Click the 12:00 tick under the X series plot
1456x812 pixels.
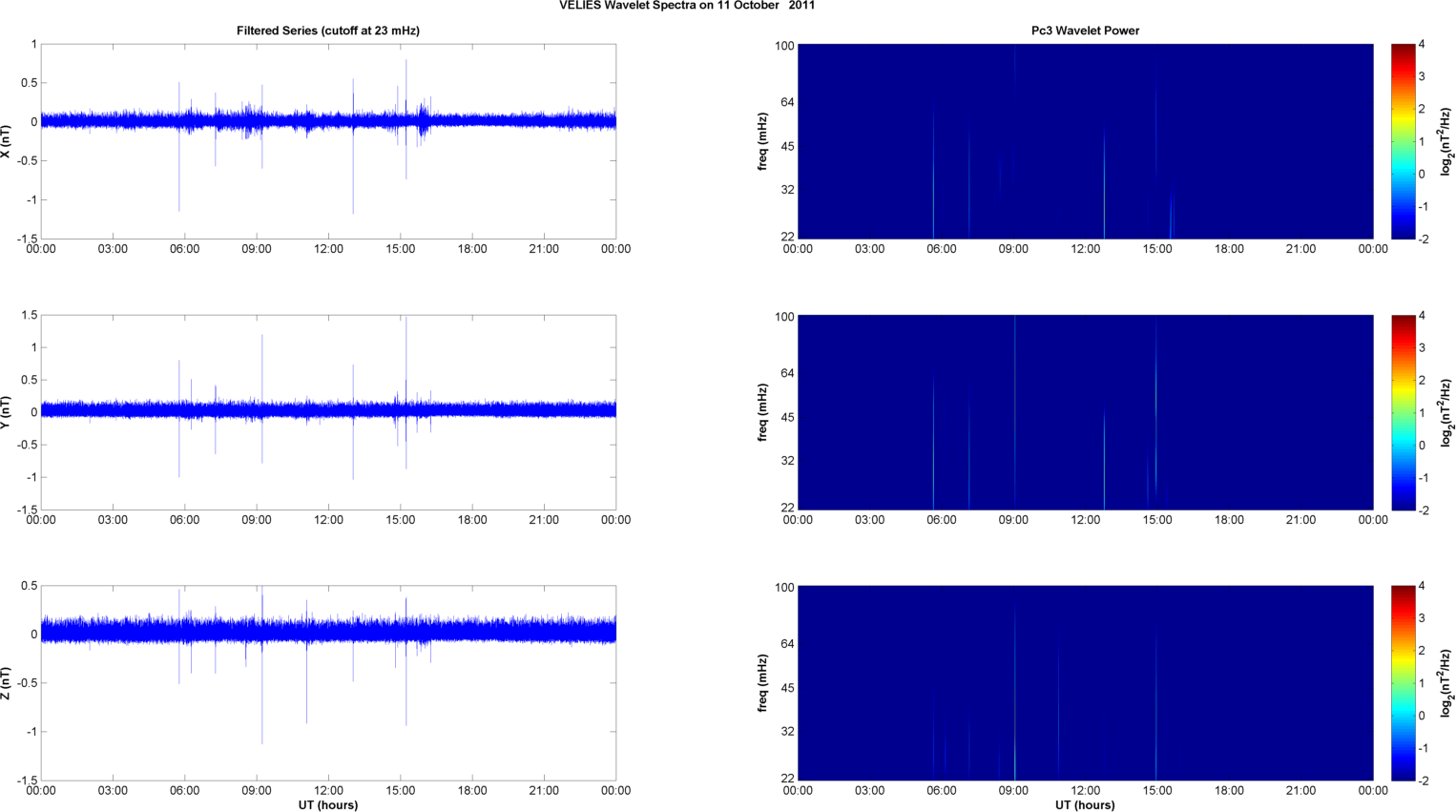coord(328,249)
